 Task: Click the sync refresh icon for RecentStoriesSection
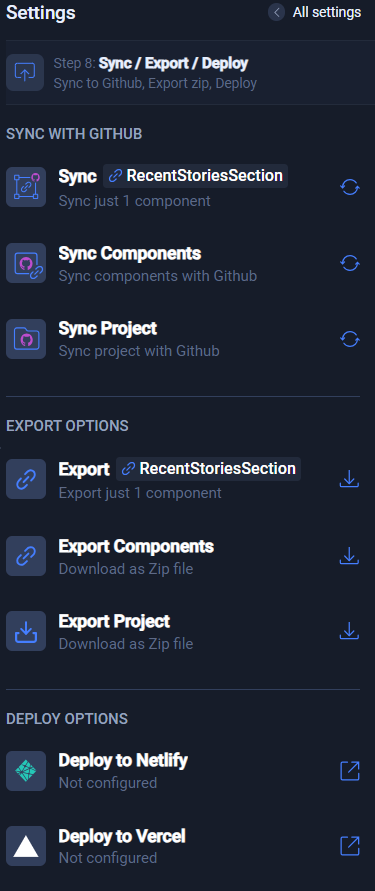(x=349, y=187)
